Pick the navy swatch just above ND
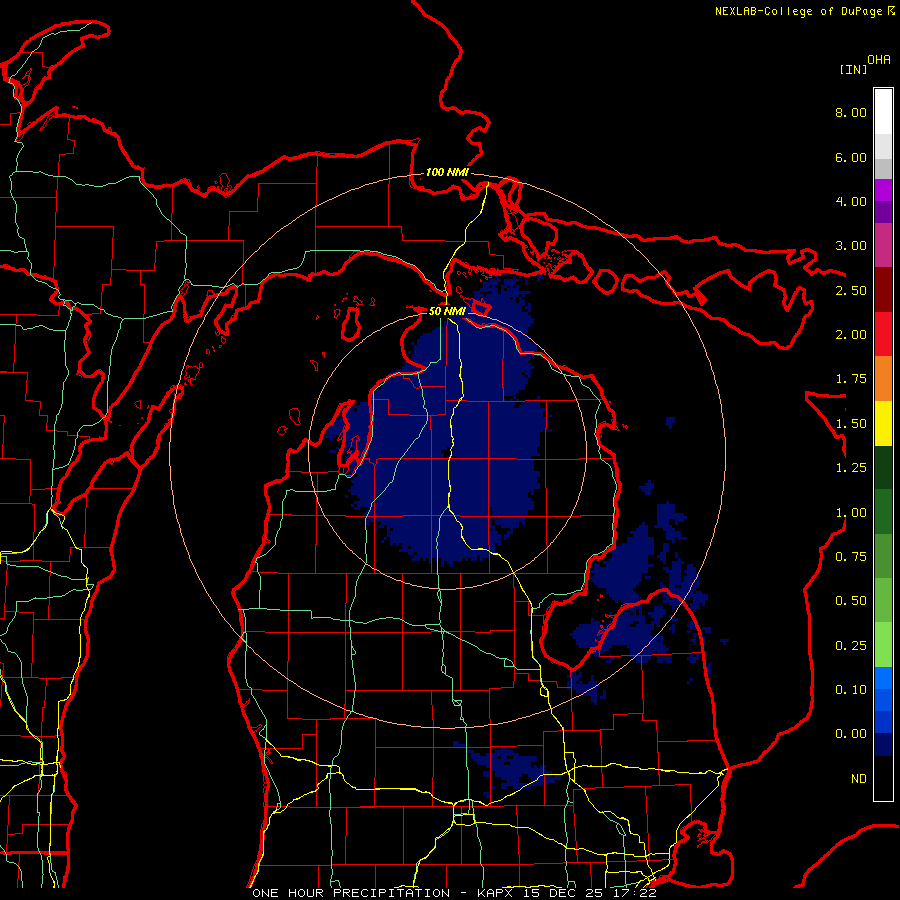This screenshot has height=900, width=900. click(883, 745)
